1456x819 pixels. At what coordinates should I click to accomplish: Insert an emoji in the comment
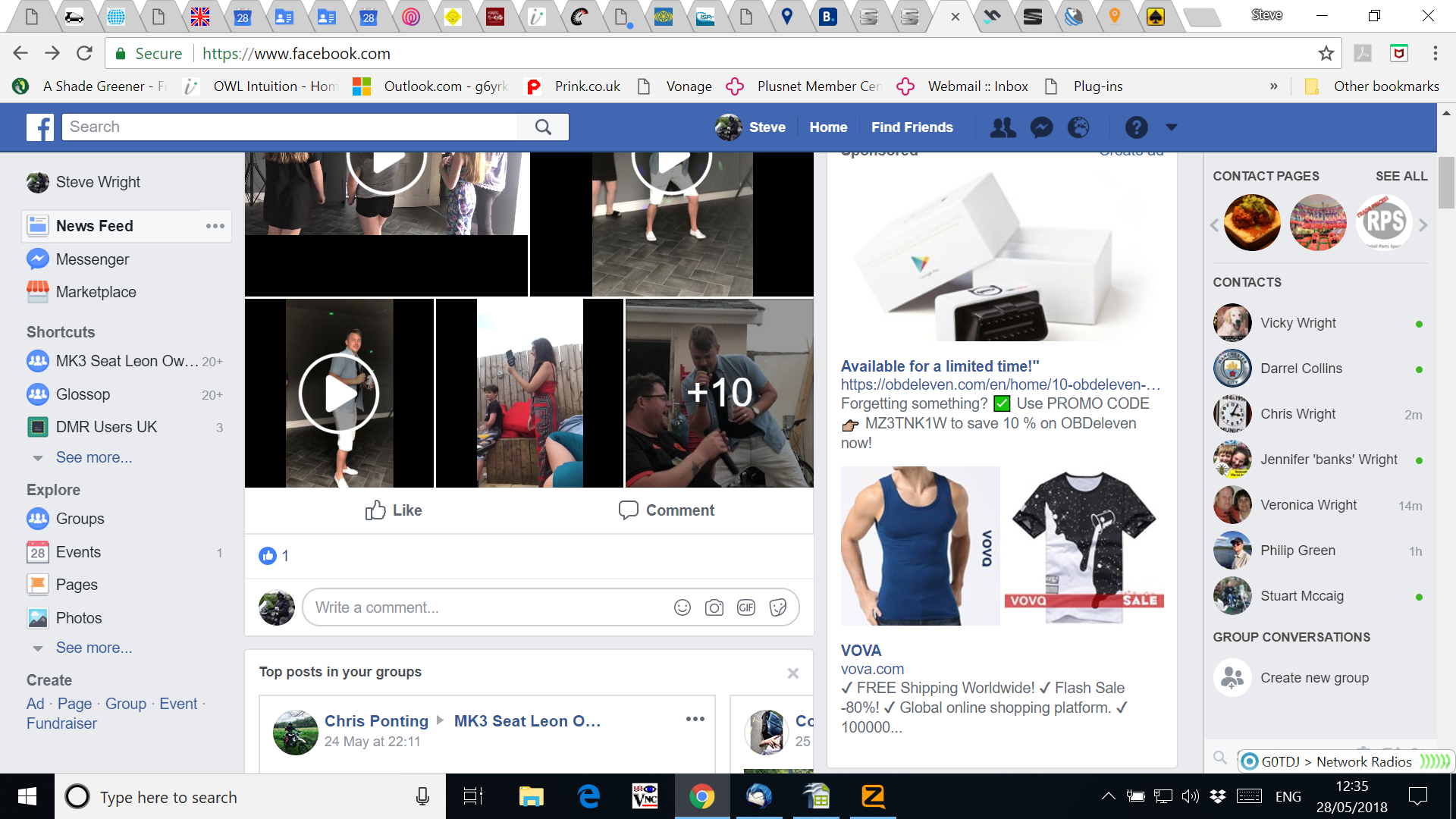point(682,607)
